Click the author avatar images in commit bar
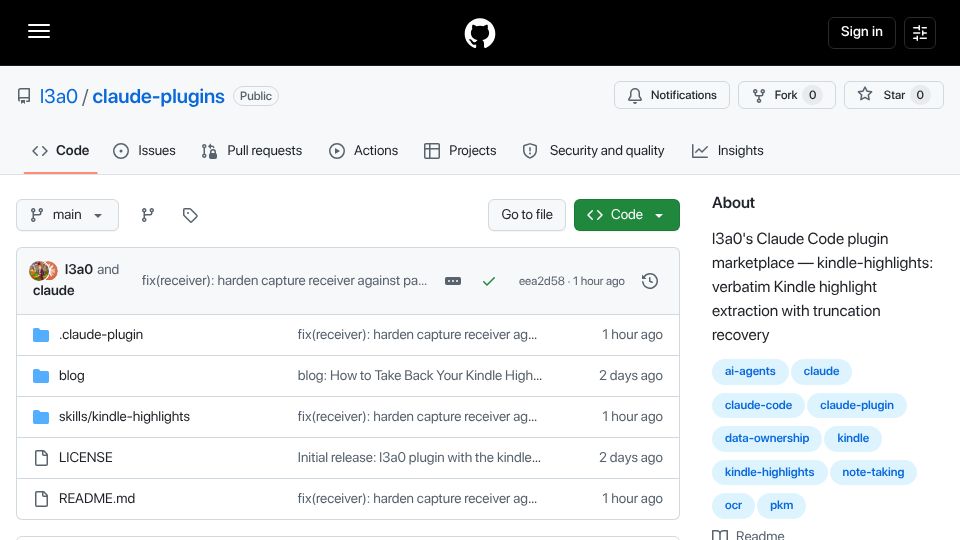This screenshot has height=540, width=960. 43,270
